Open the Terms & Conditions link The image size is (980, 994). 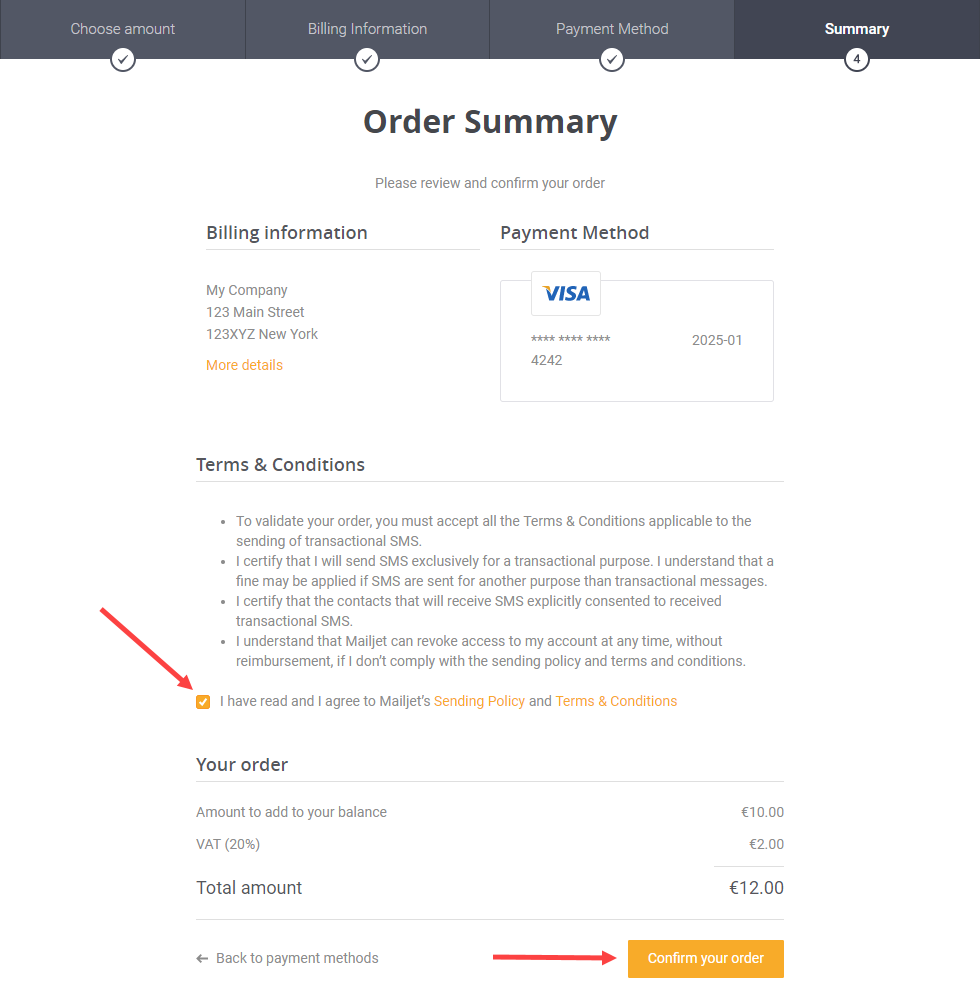pos(616,701)
